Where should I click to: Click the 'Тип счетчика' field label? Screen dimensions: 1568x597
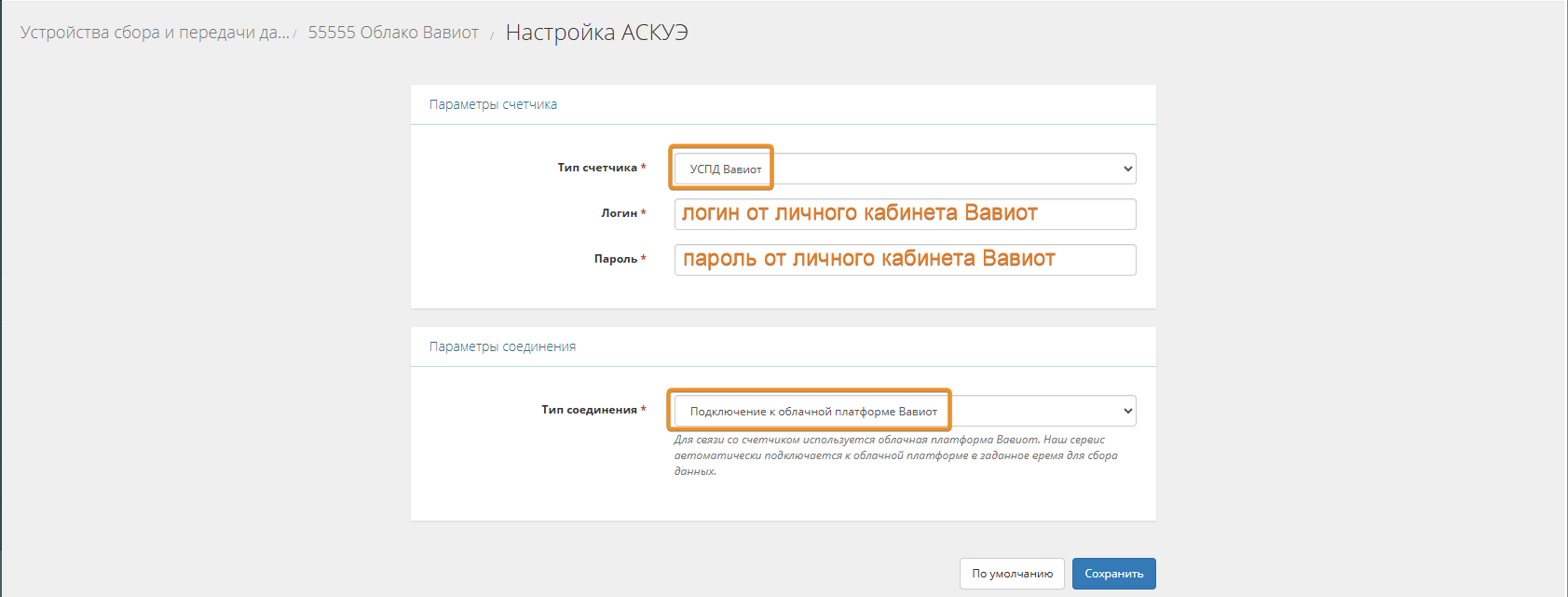pyautogui.click(x=597, y=168)
